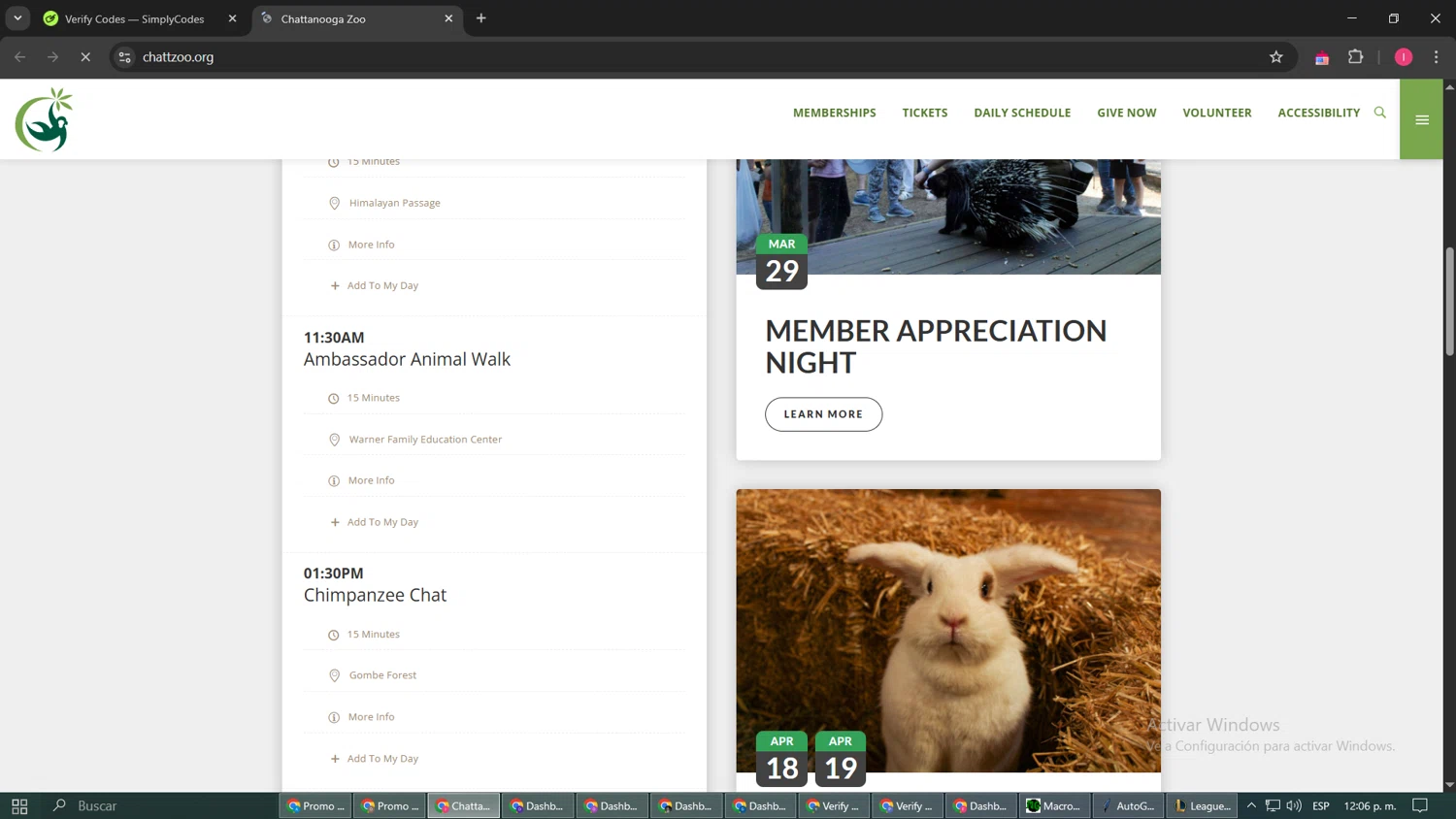Click info icon under Ambassador Animal Walk

tap(334, 480)
